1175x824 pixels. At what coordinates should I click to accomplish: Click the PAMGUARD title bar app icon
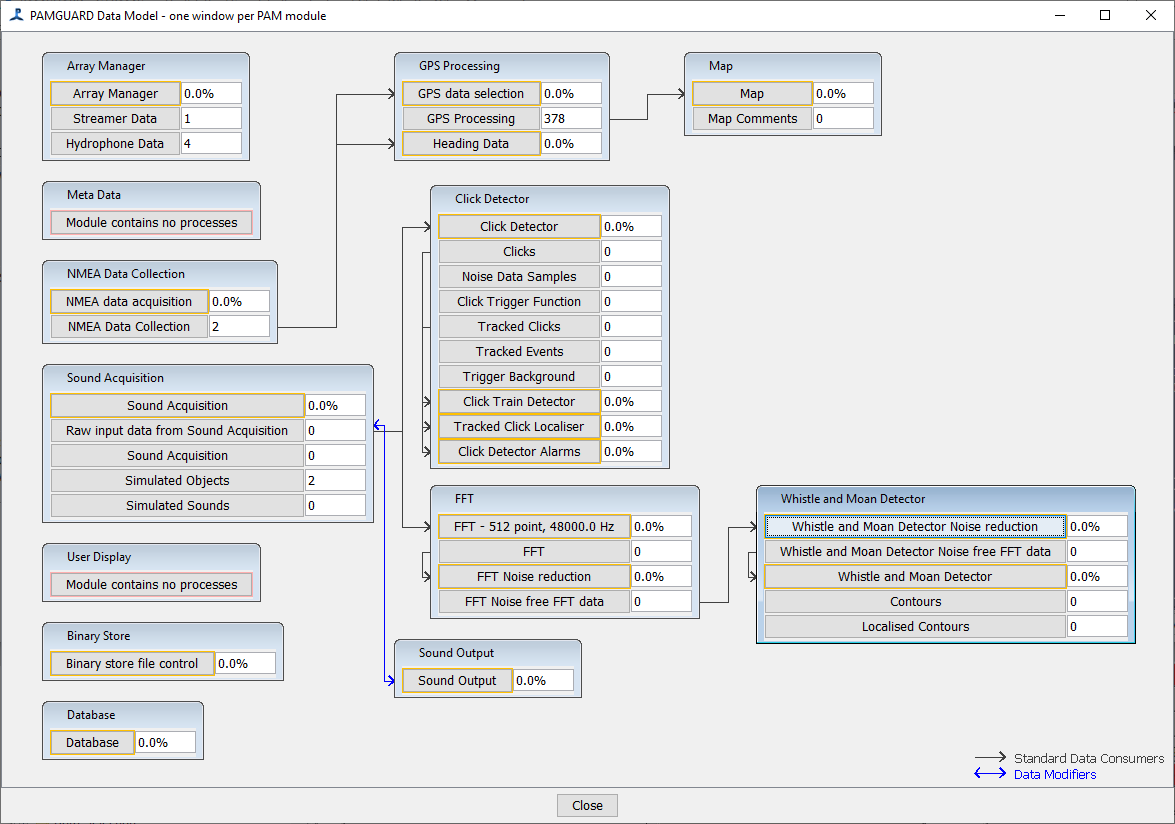[16, 15]
